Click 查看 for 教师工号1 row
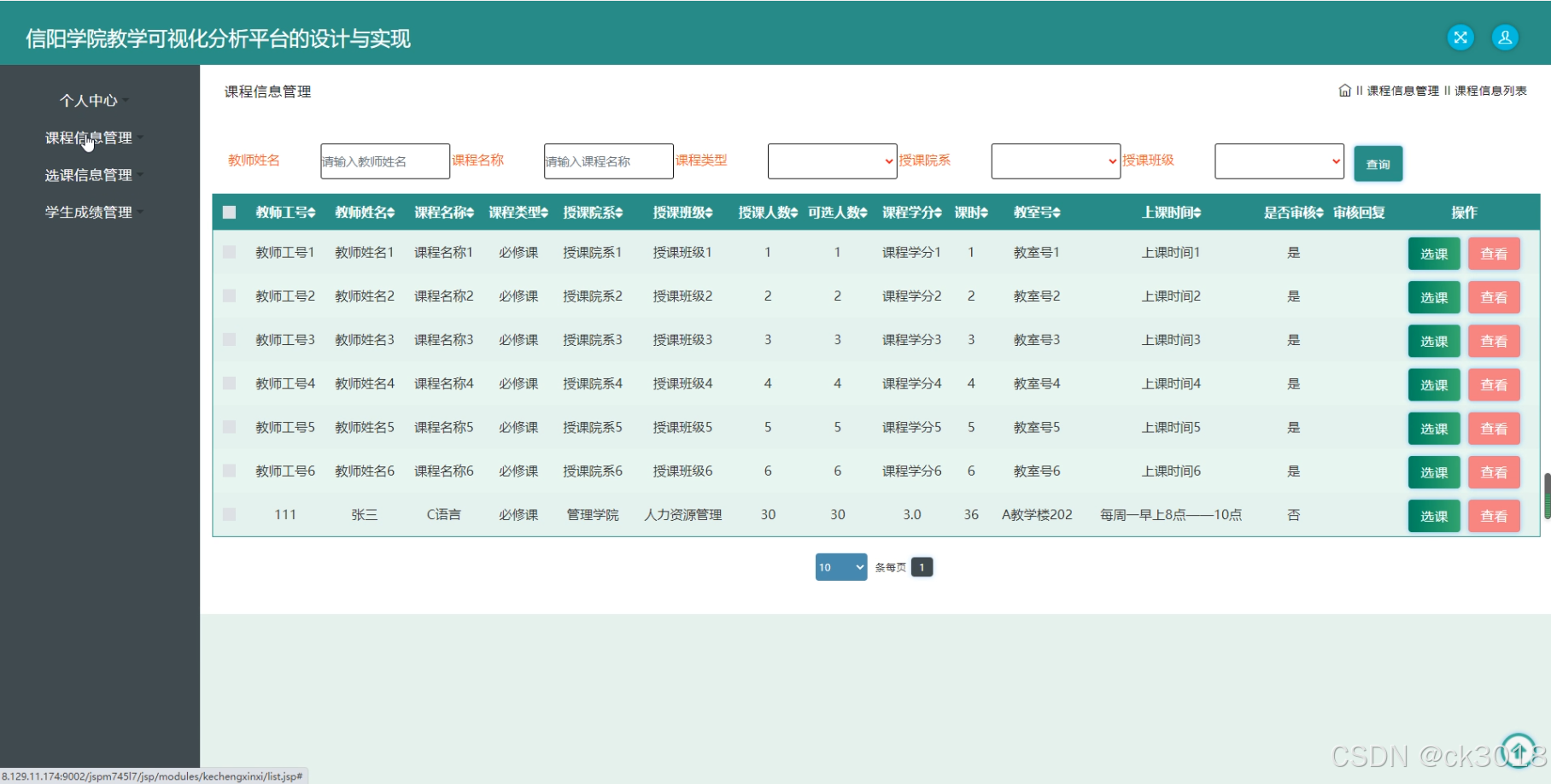 pos(1494,254)
